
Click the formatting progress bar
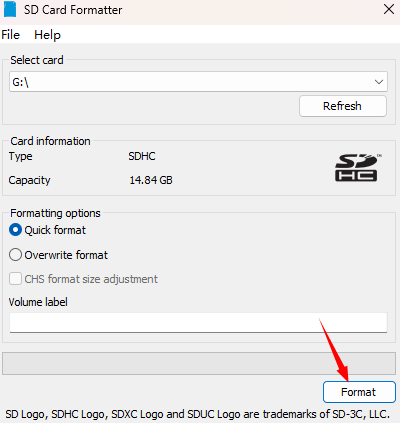point(199,363)
